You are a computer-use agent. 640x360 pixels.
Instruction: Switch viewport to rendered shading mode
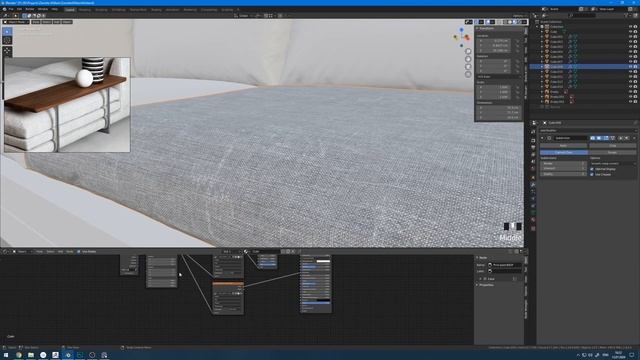click(x=519, y=22)
